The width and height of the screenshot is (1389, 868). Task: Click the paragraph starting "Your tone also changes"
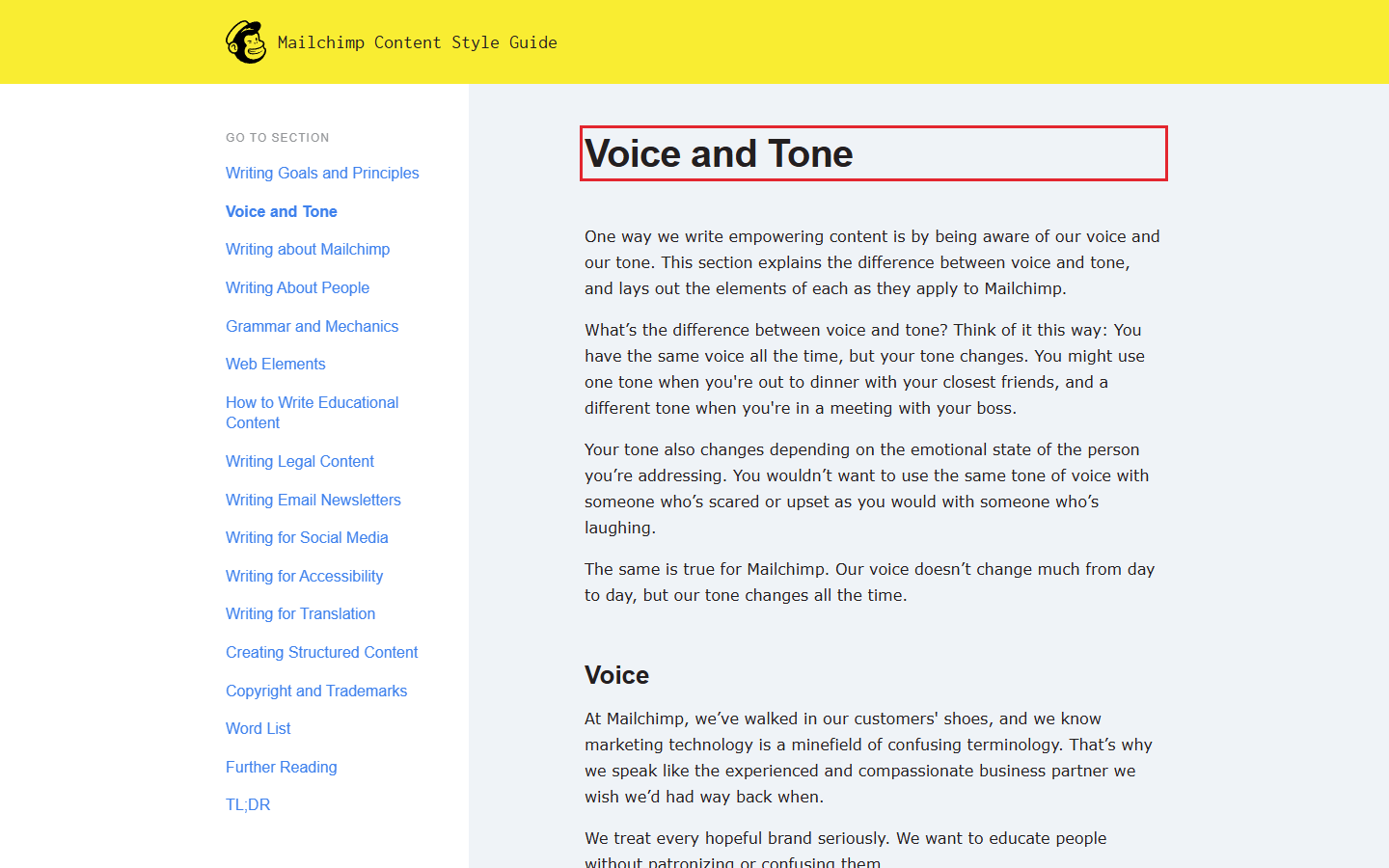pyautogui.click(x=867, y=488)
